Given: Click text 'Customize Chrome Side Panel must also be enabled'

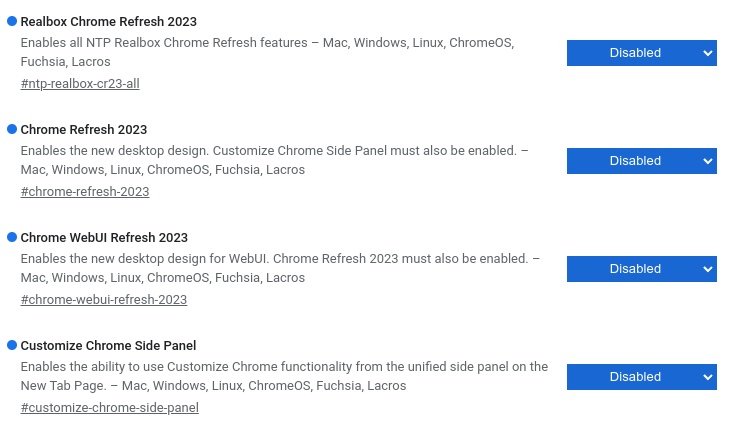Looking at the screenshot, I should click(x=365, y=151).
